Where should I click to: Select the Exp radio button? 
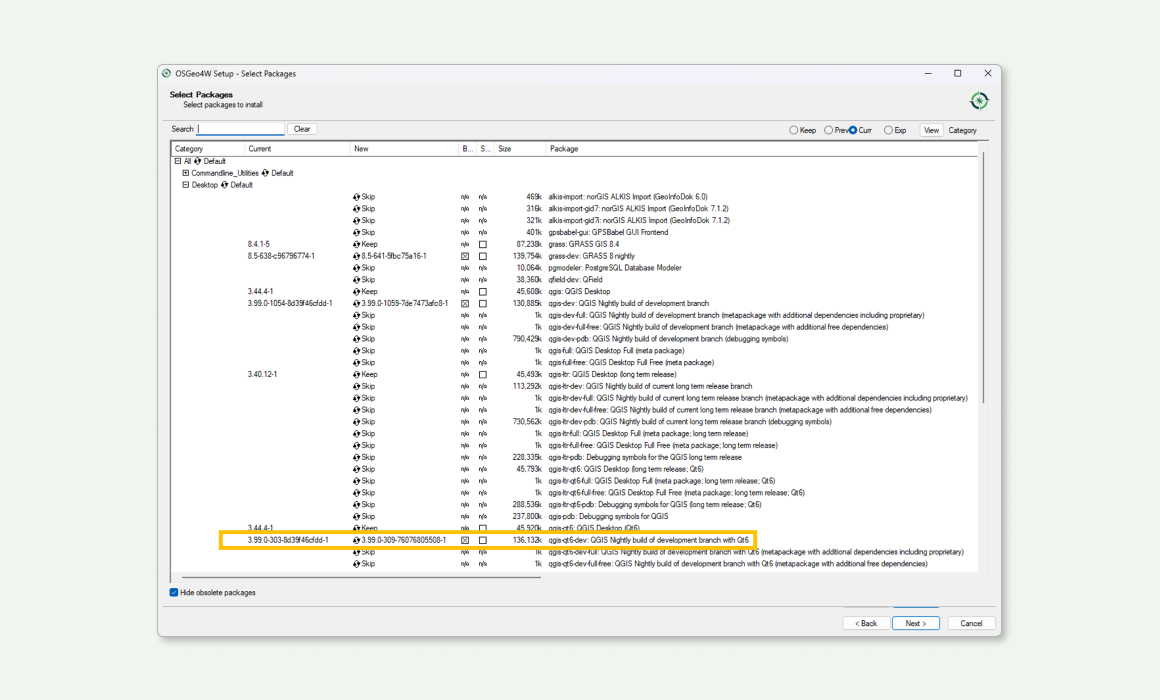point(888,130)
